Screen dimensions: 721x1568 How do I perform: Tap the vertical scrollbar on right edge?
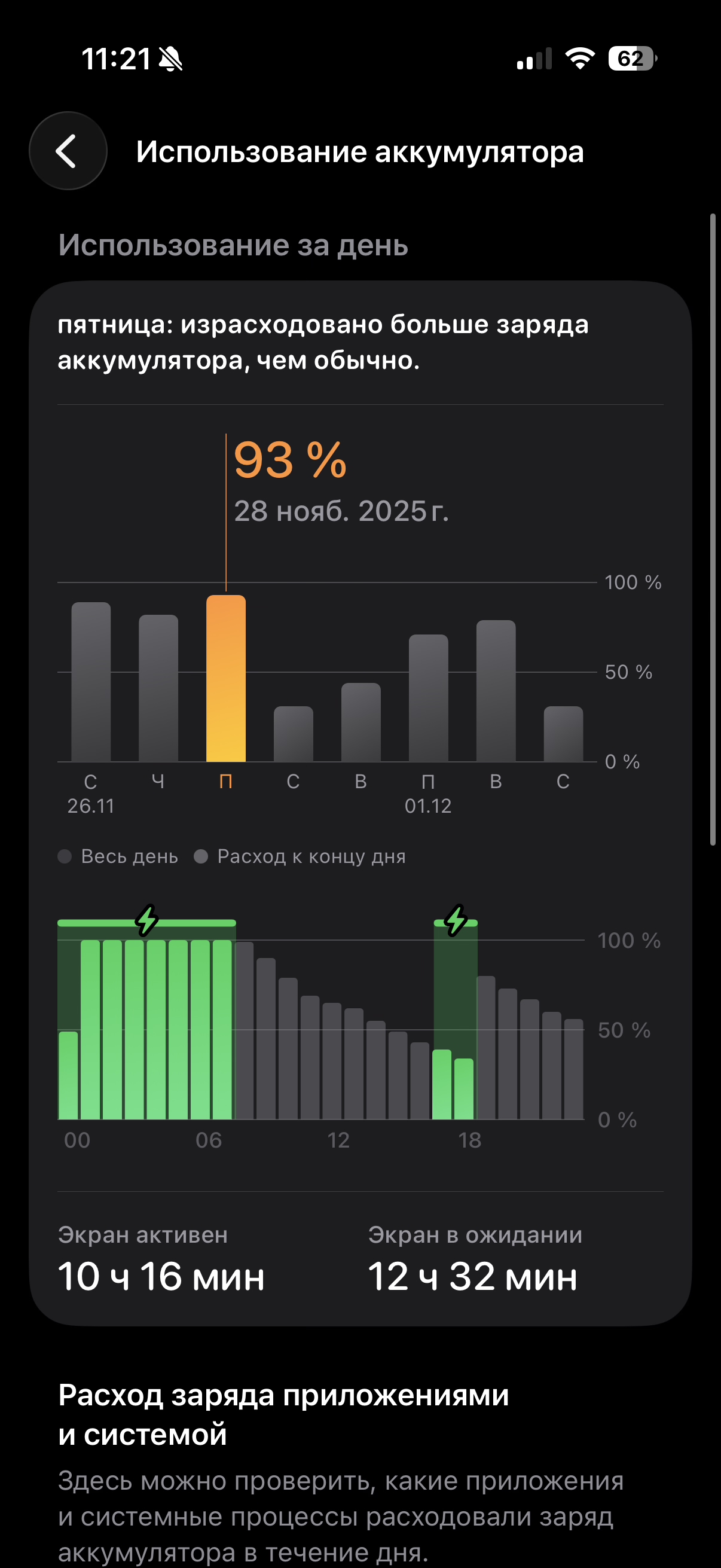tap(713, 530)
